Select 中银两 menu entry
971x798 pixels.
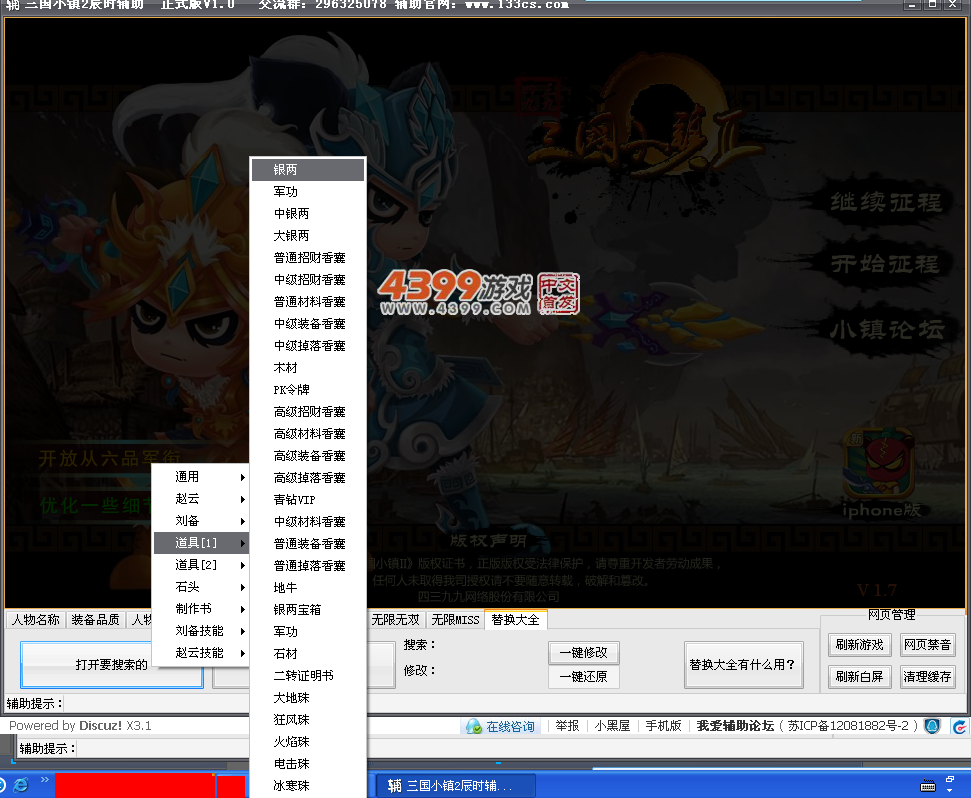[x=308, y=214]
